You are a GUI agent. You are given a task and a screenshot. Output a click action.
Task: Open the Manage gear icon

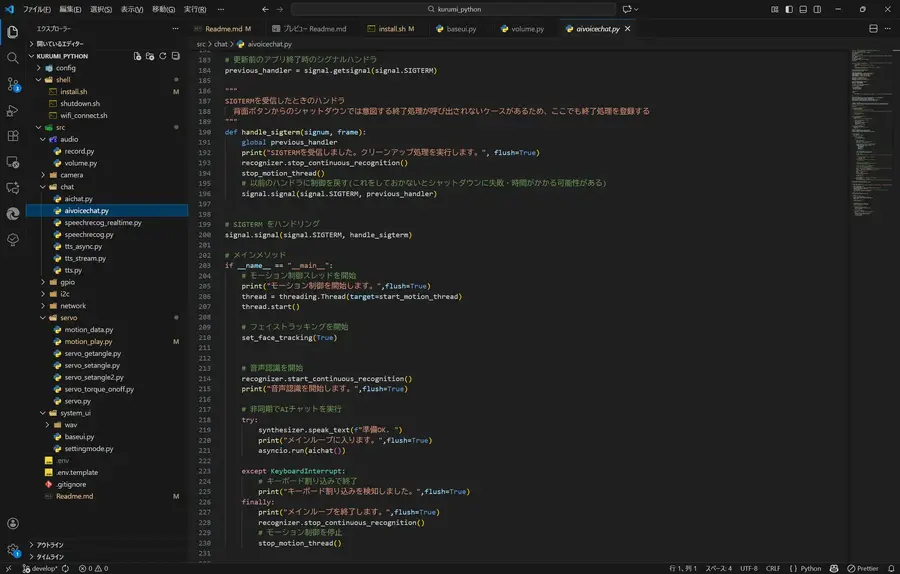click(13, 549)
